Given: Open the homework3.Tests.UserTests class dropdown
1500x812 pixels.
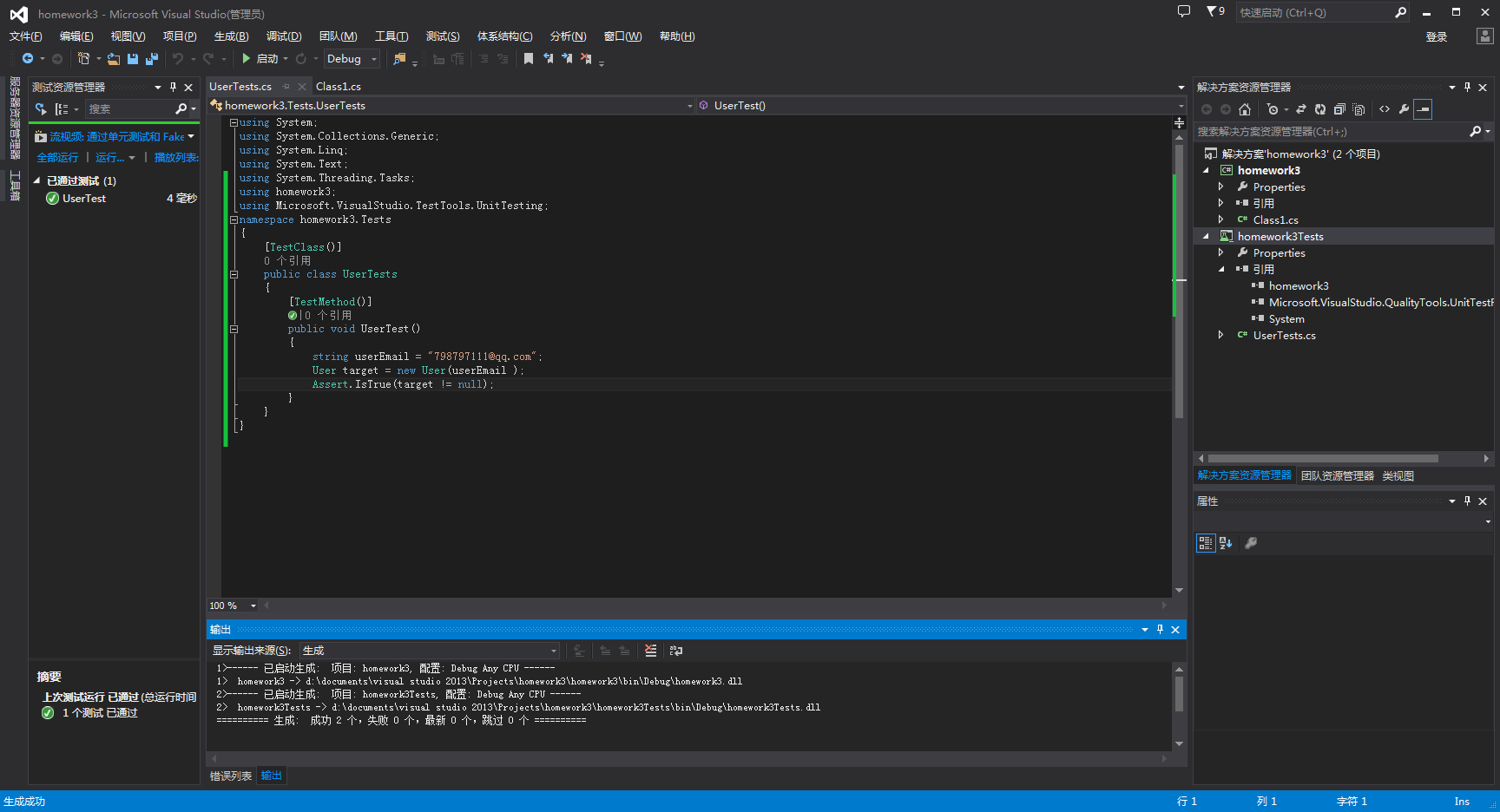Looking at the screenshot, I should coord(452,106).
